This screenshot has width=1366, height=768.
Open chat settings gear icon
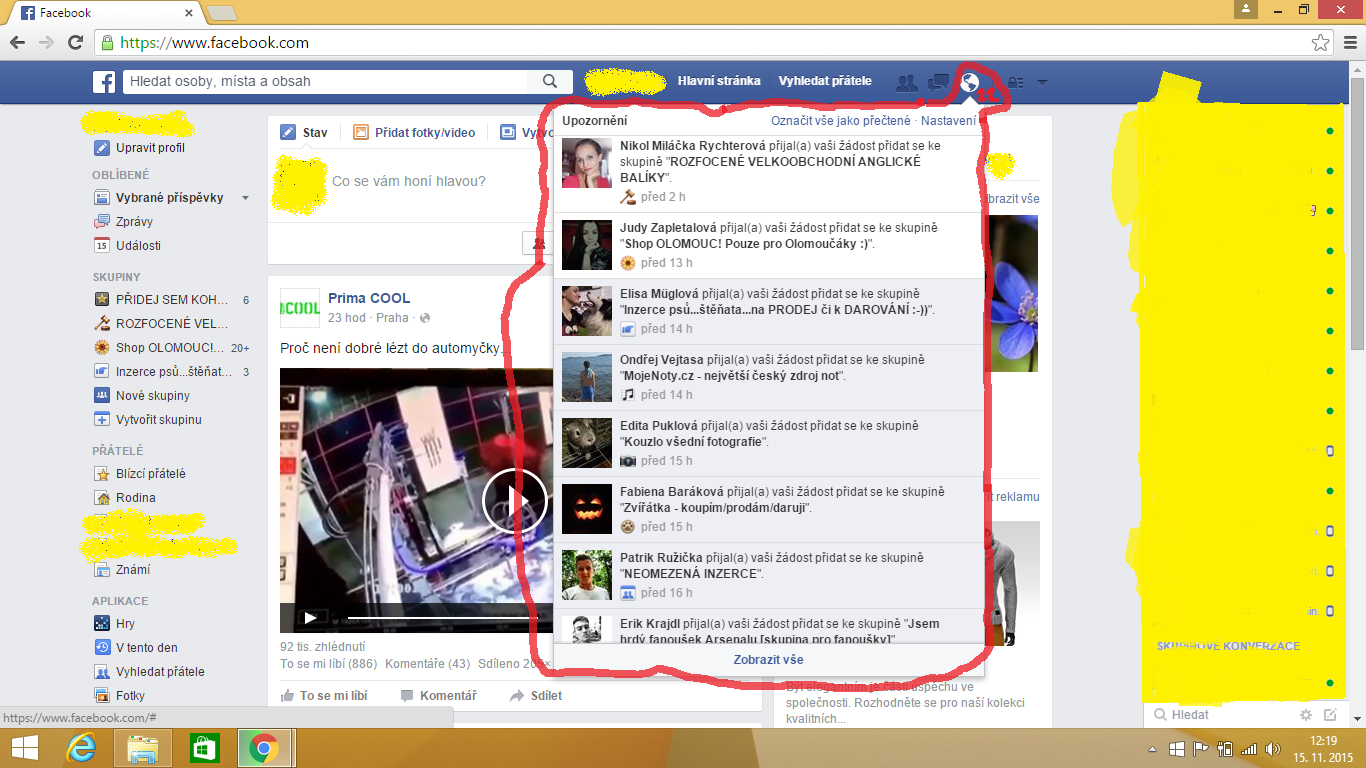[x=1305, y=715]
